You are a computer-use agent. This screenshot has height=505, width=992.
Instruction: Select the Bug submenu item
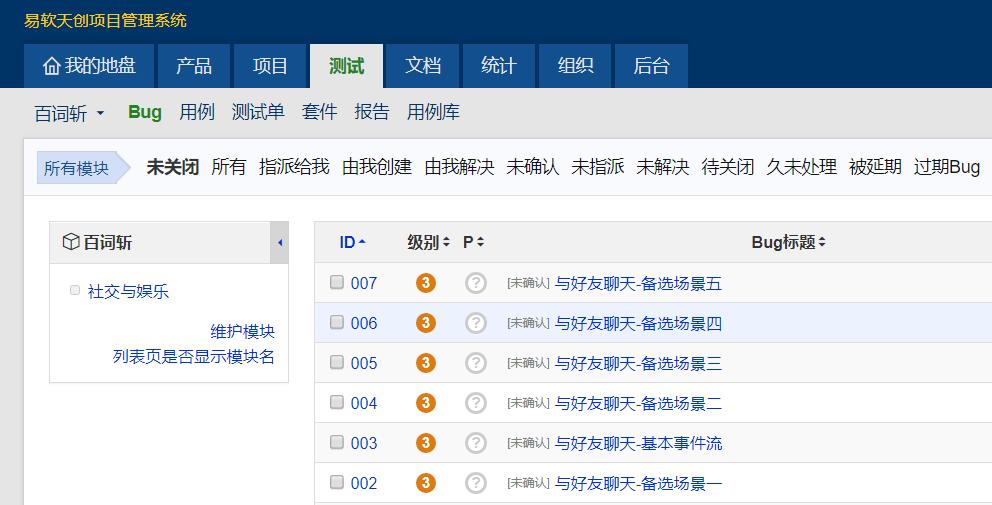(x=145, y=112)
